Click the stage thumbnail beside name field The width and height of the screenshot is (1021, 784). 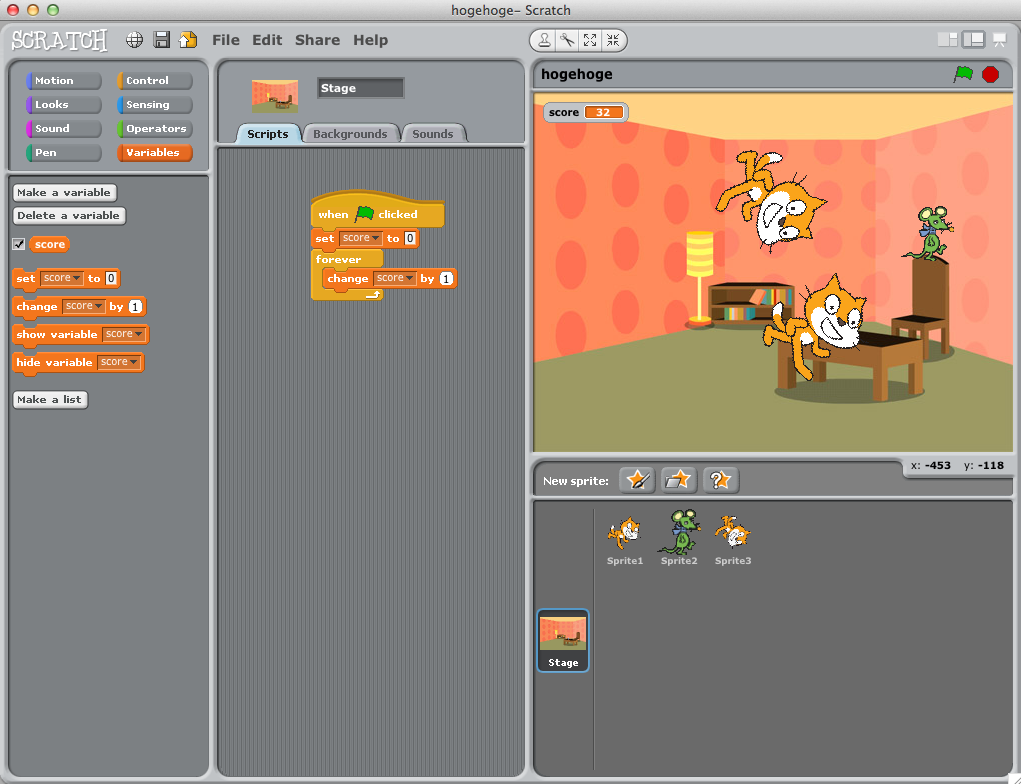pos(275,95)
